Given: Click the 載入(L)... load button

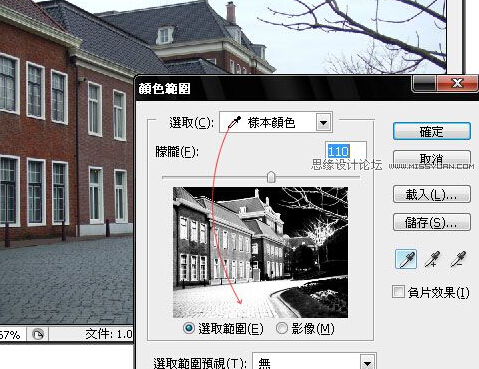Looking at the screenshot, I should tap(432, 194).
